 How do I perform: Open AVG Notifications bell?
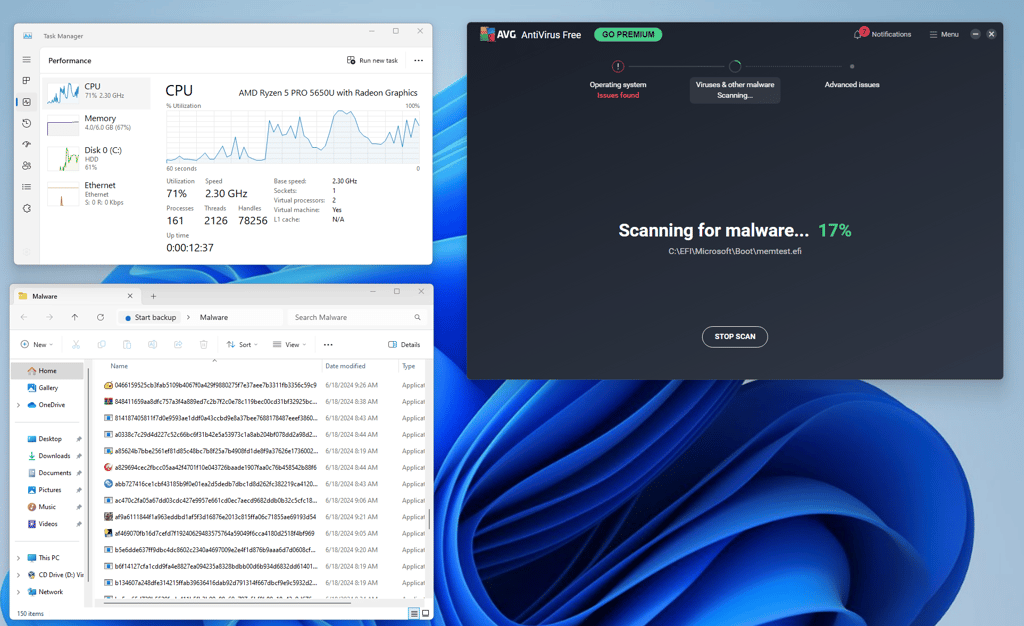[x=883, y=34]
